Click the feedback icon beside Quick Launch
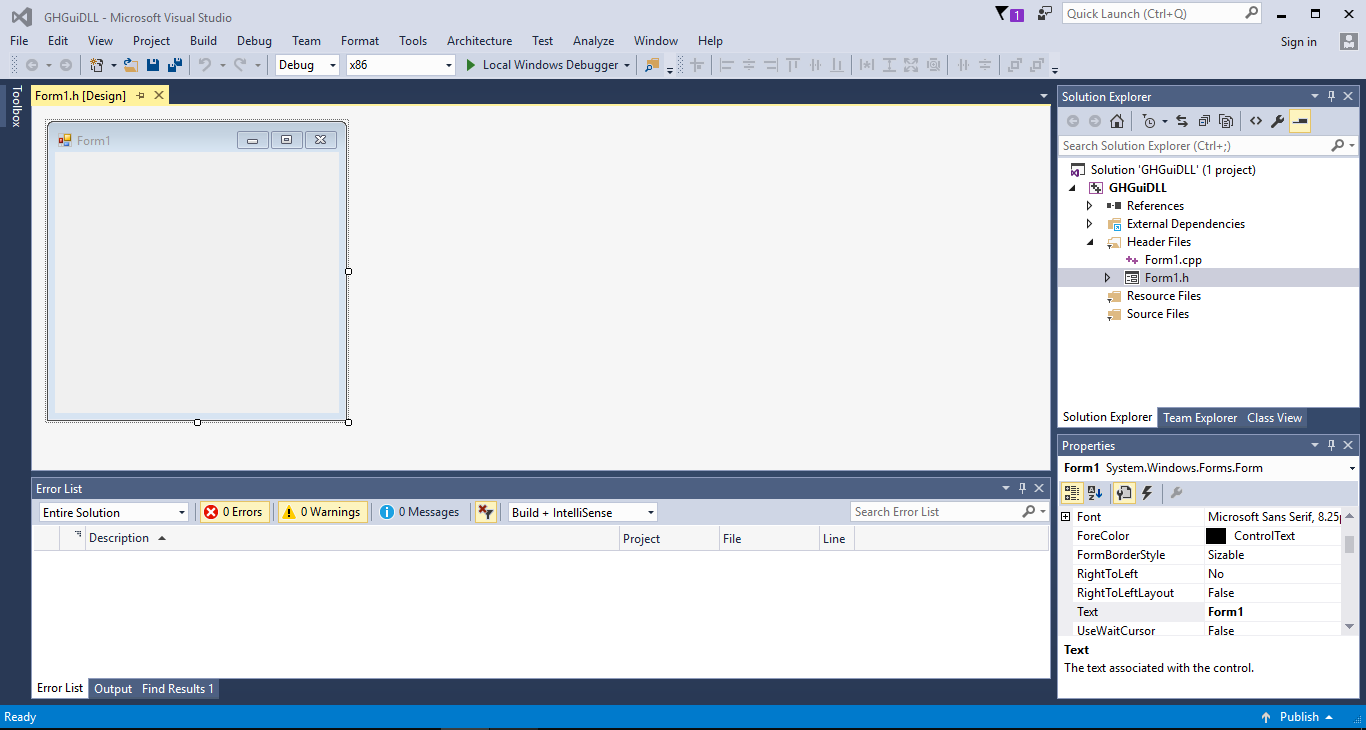Image resolution: width=1366 pixels, height=730 pixels. coord(1045,13)
